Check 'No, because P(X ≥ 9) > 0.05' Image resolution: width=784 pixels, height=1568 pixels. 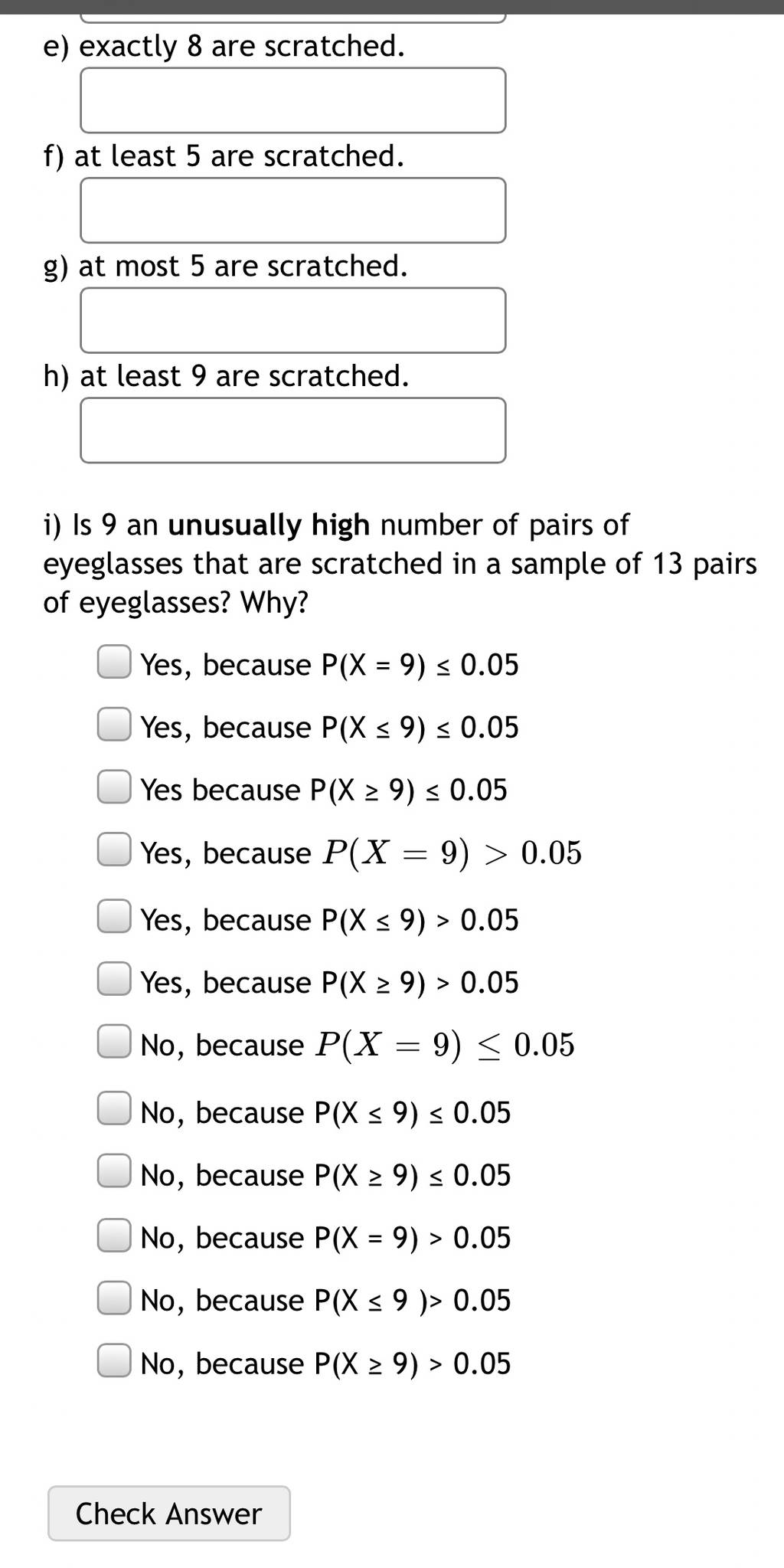click(x=114, y=1360)
